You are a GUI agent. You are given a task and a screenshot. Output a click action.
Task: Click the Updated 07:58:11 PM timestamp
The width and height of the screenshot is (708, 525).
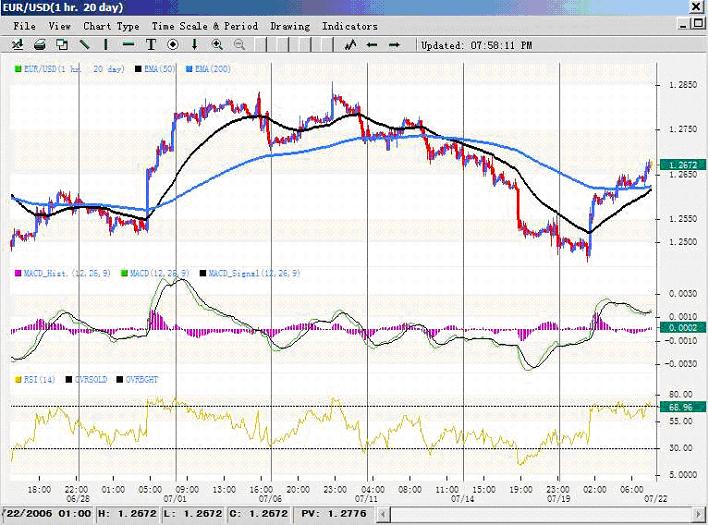click(476, 46)
